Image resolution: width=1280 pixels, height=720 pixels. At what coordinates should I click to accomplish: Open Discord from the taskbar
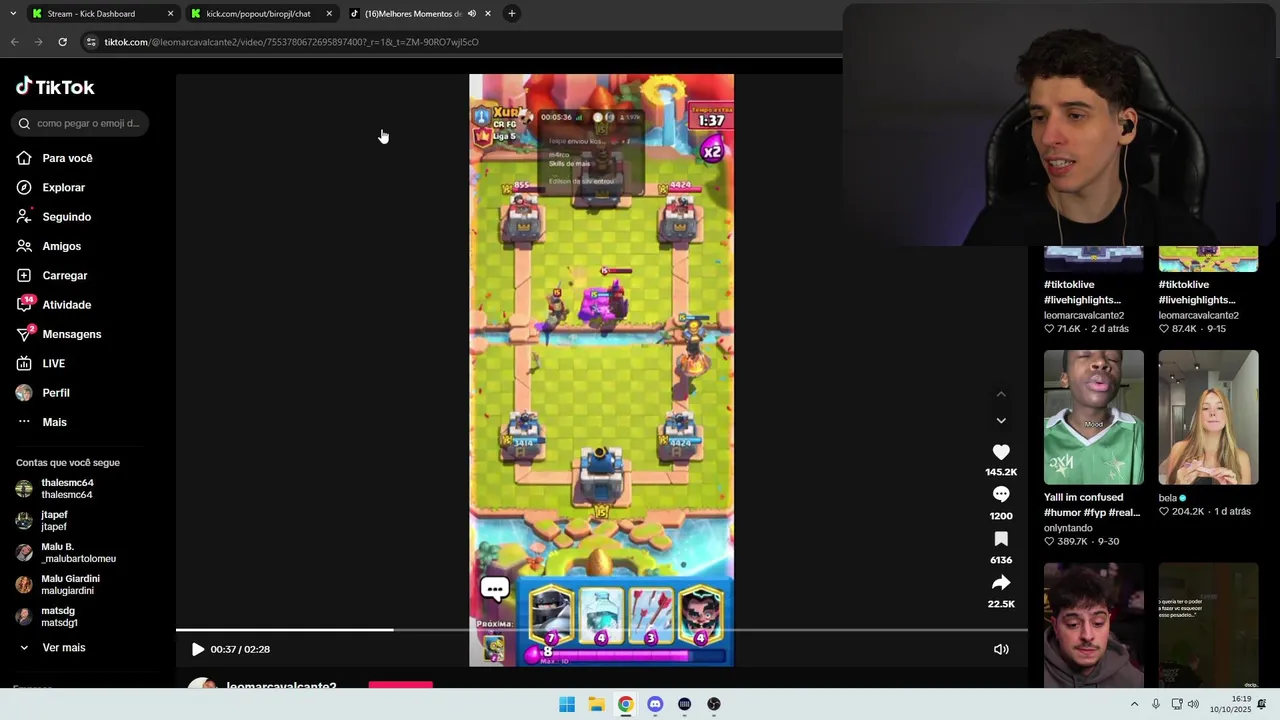(x=655, y=704)
